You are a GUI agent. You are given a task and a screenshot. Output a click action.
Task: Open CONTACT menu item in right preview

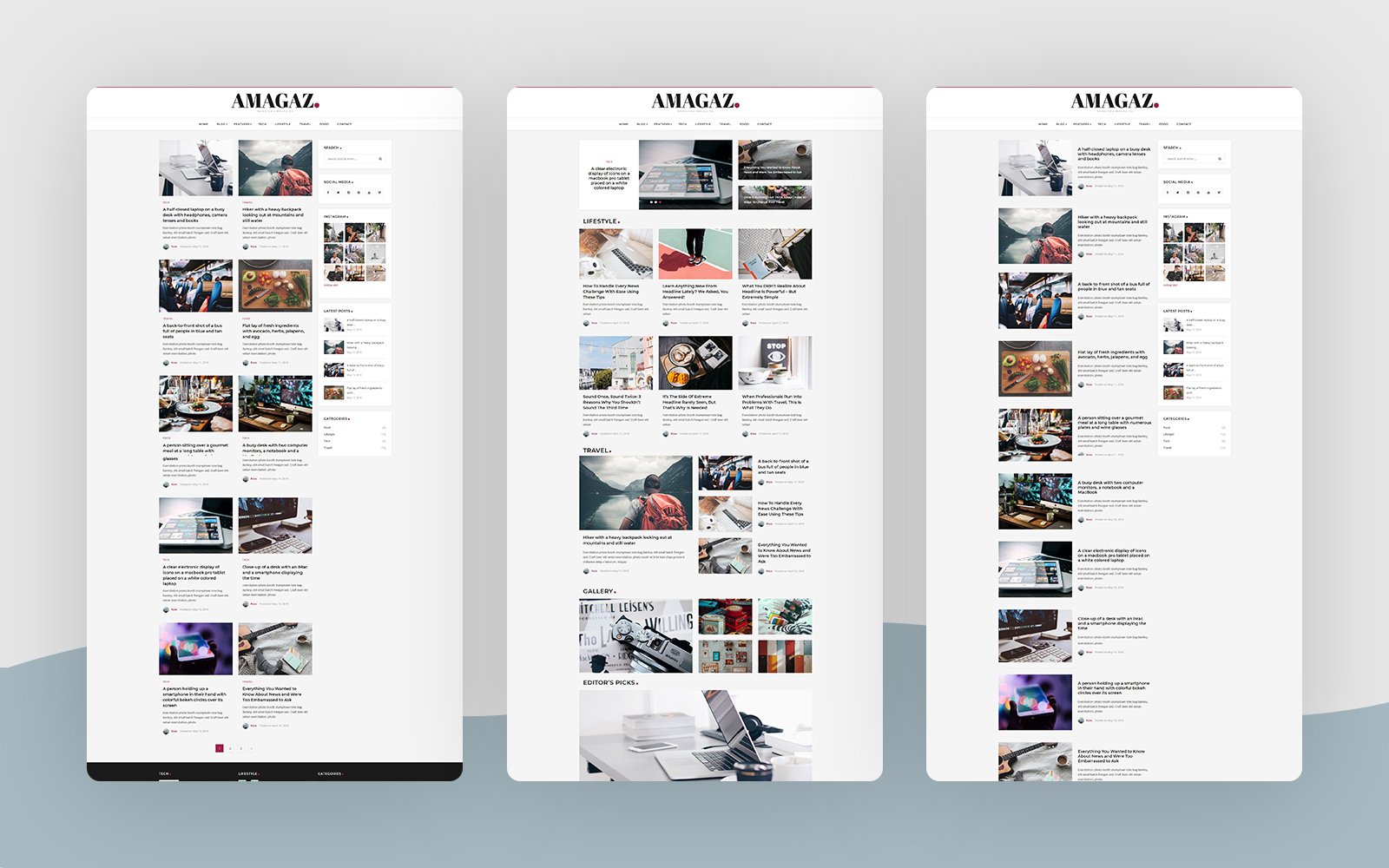1184,124
